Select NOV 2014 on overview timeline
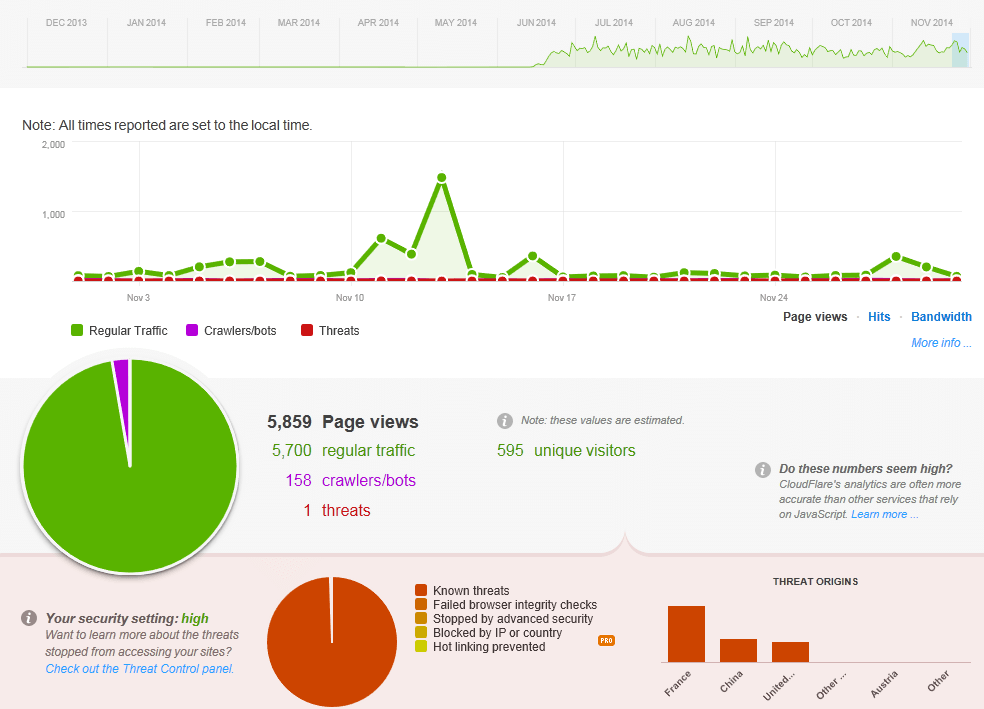Viewport: 984px width, 709px height. (932, 23)
